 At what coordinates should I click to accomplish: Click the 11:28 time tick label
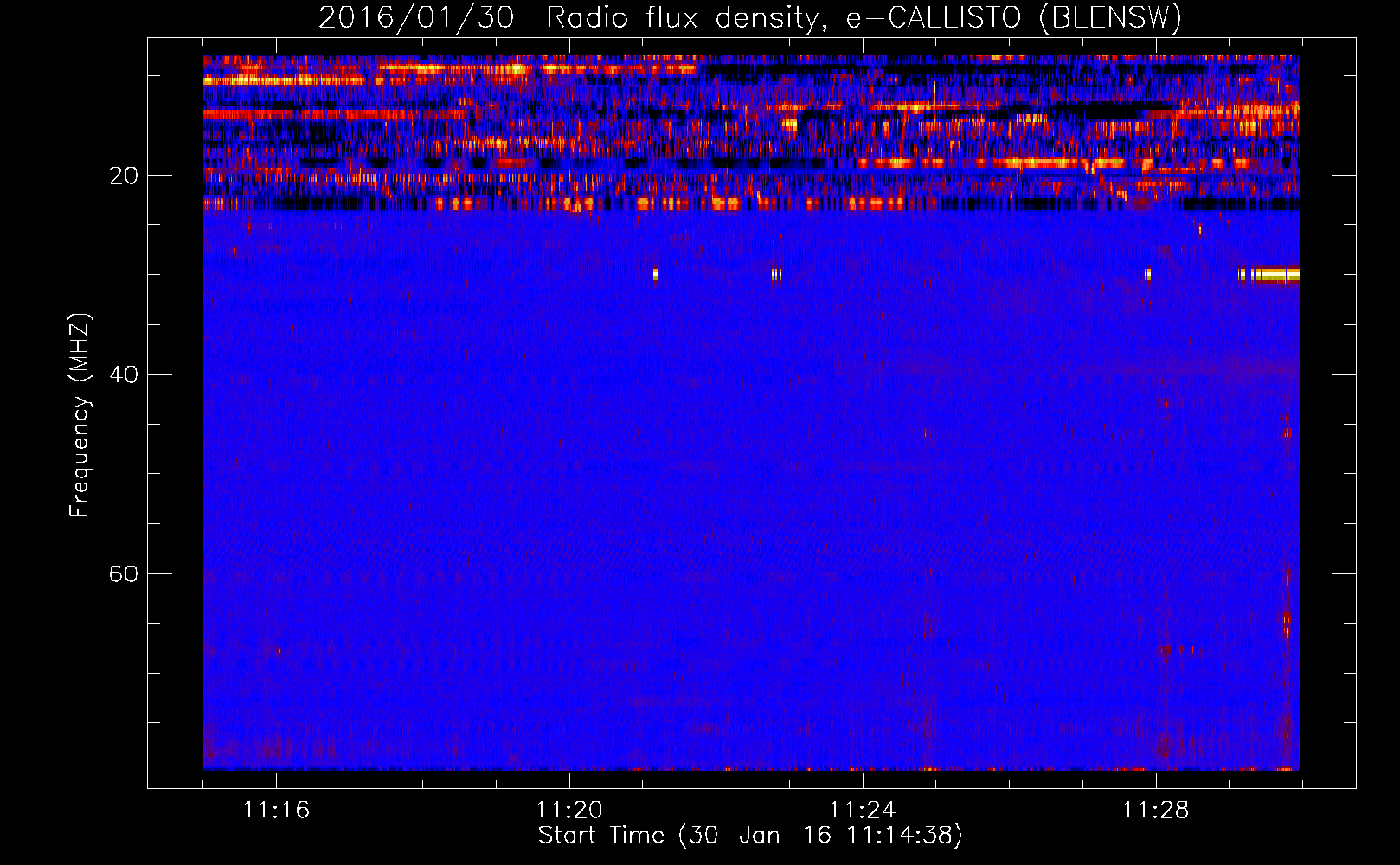click(x=1156, y=810)
